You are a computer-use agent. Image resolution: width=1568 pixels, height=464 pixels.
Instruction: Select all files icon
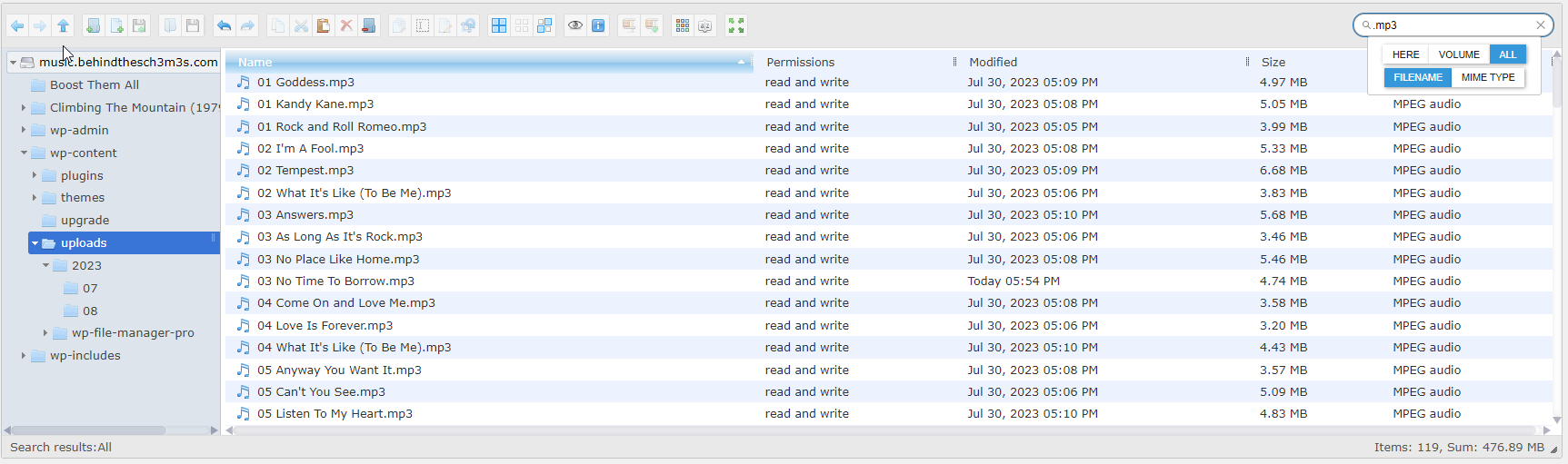pyautogui.click(x=499, y=25)
